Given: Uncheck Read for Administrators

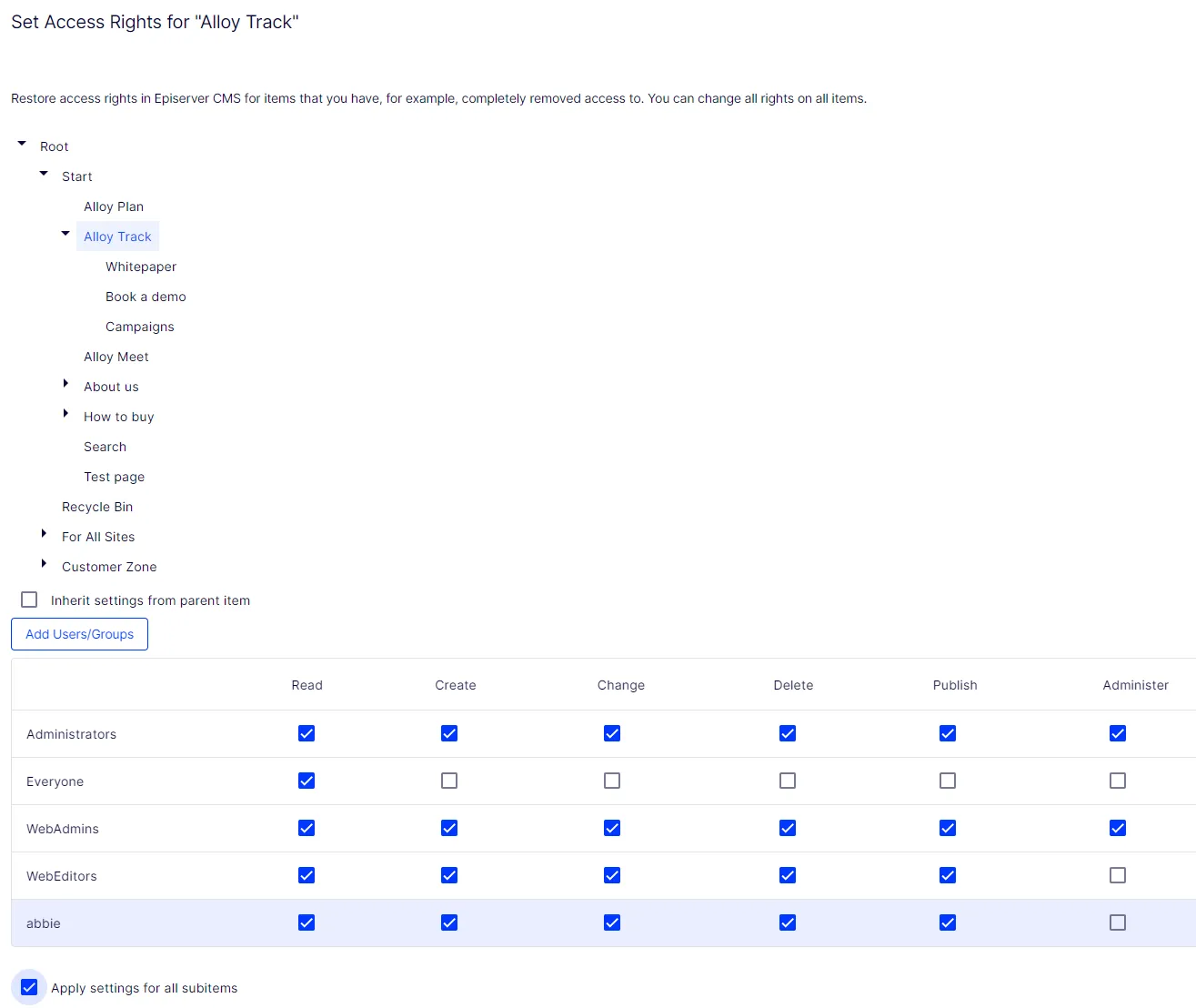Looking at the screenshot, I should click(x=307, y=733).
